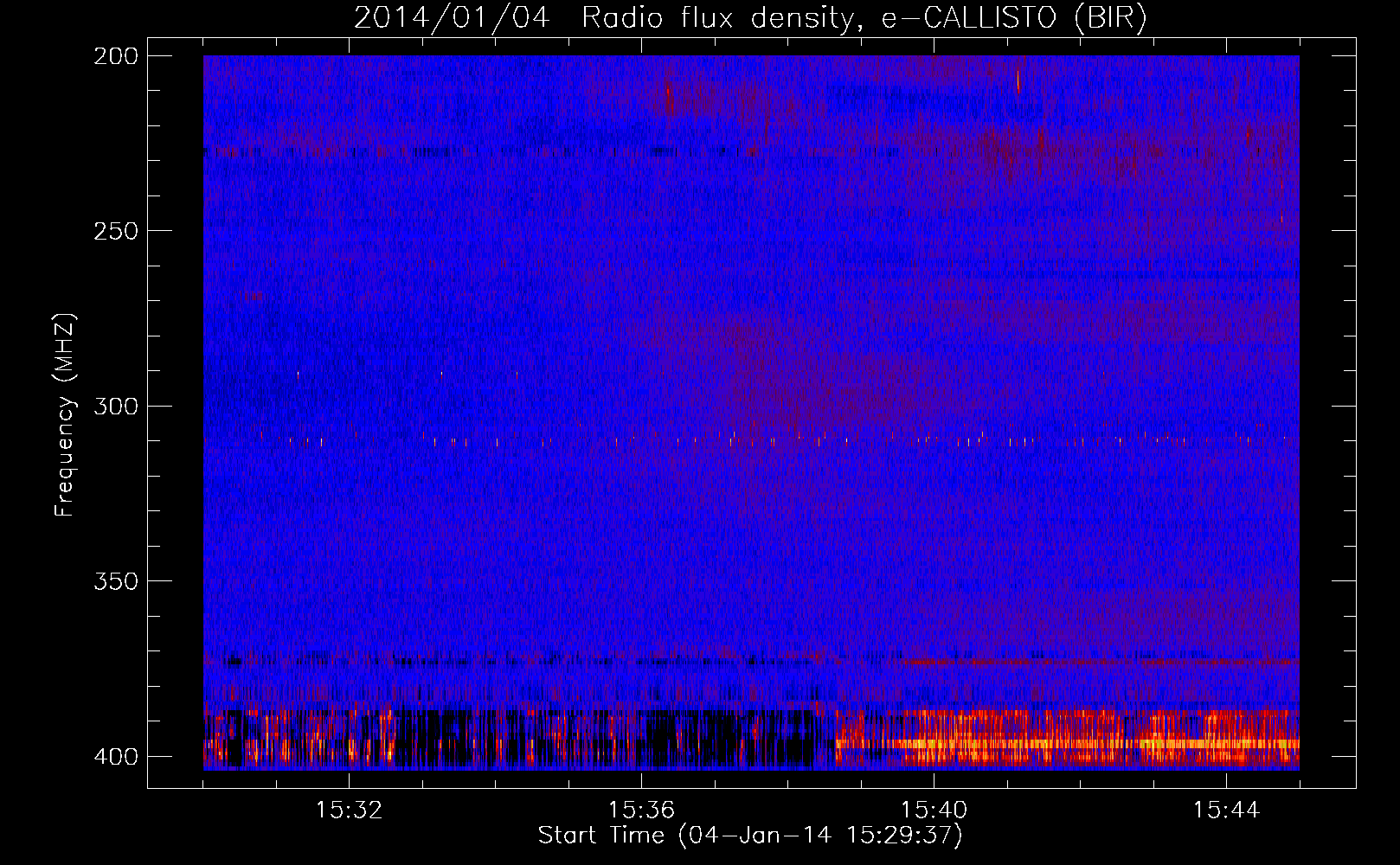Click the 350 frequency tick label
Viewport: 1400px width, 865px height.
click(x=116, y=581)
